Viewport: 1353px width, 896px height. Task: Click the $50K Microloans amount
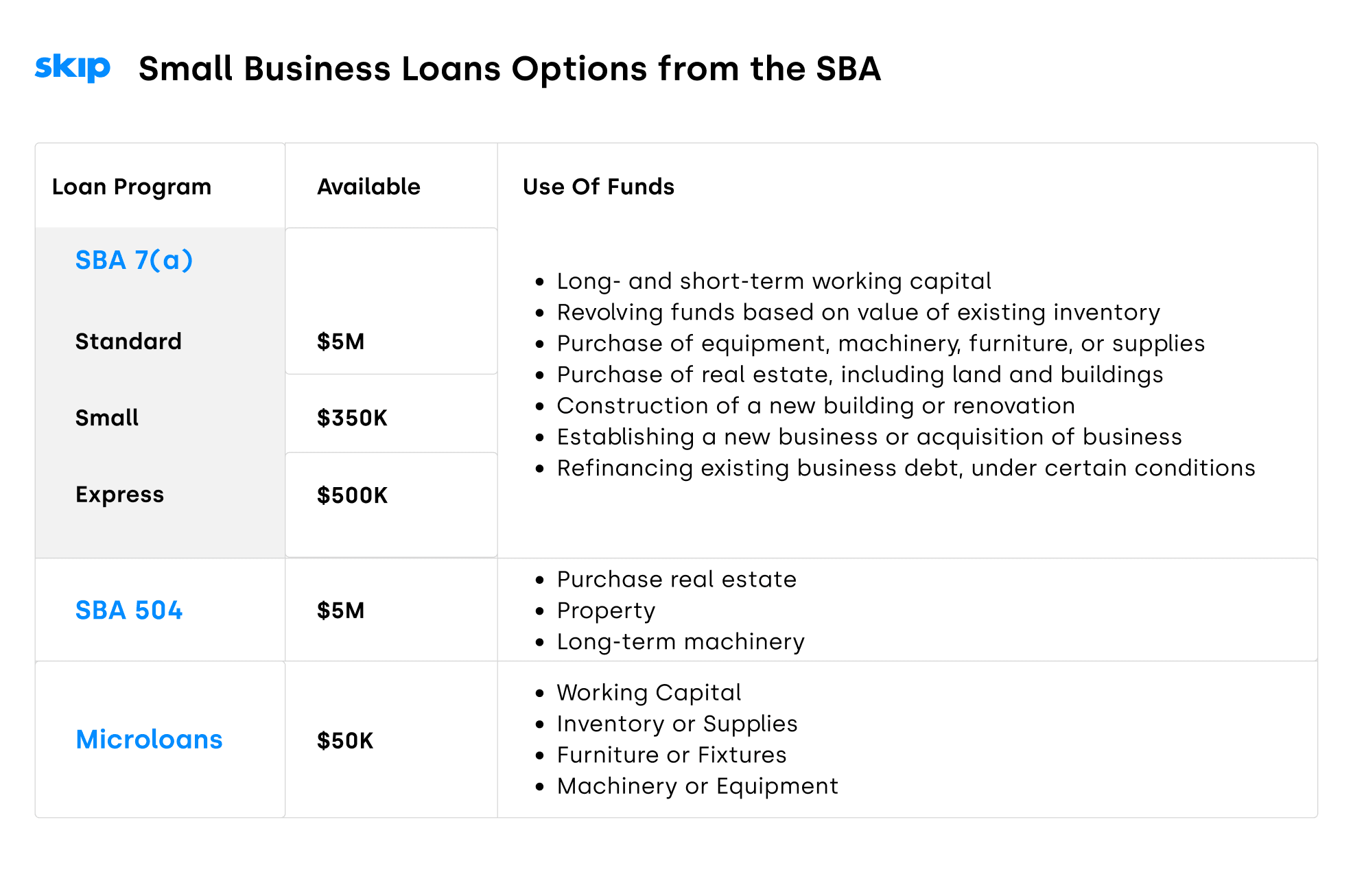point(345,741)
